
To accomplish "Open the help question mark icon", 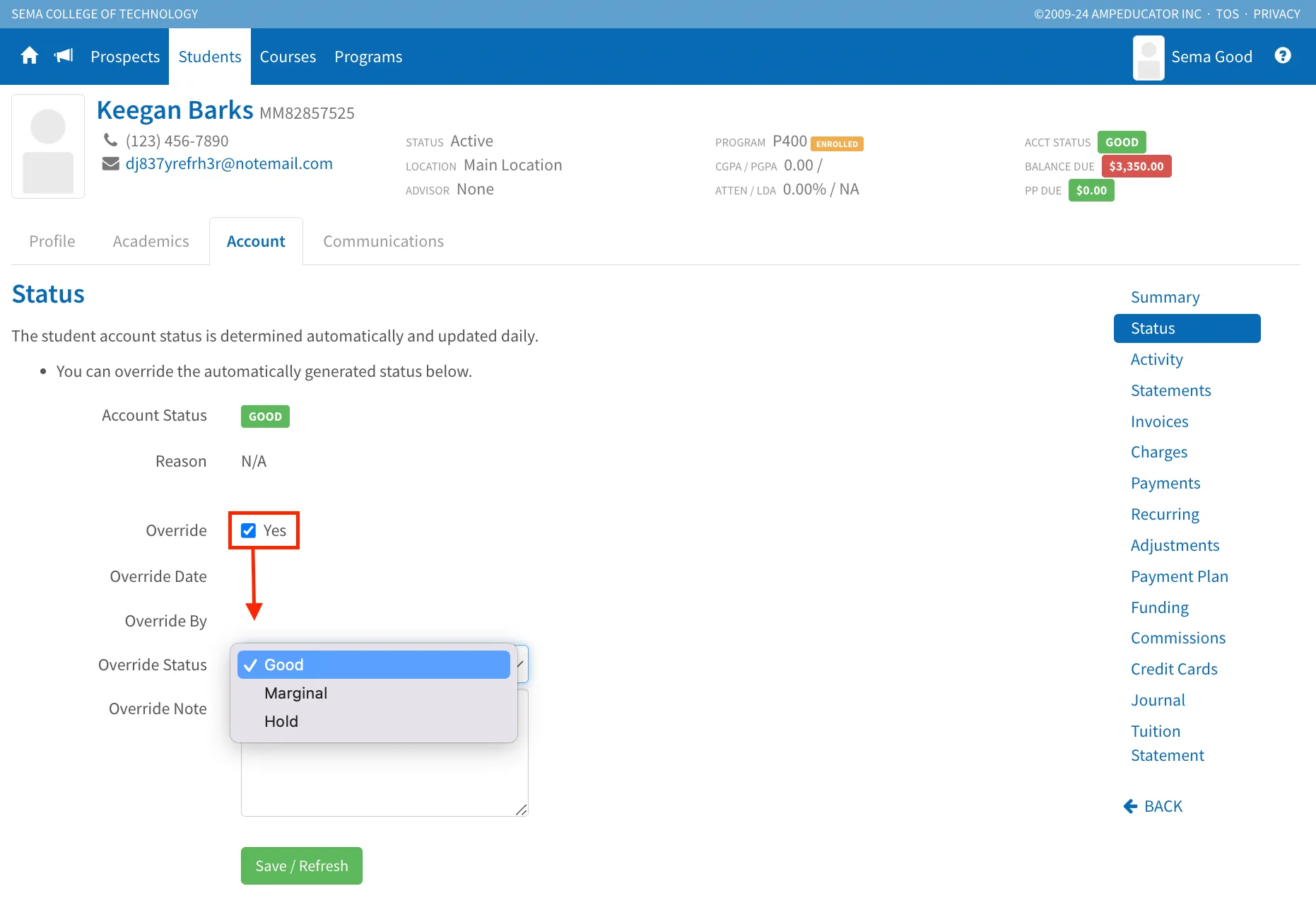I will point(1283,56).
